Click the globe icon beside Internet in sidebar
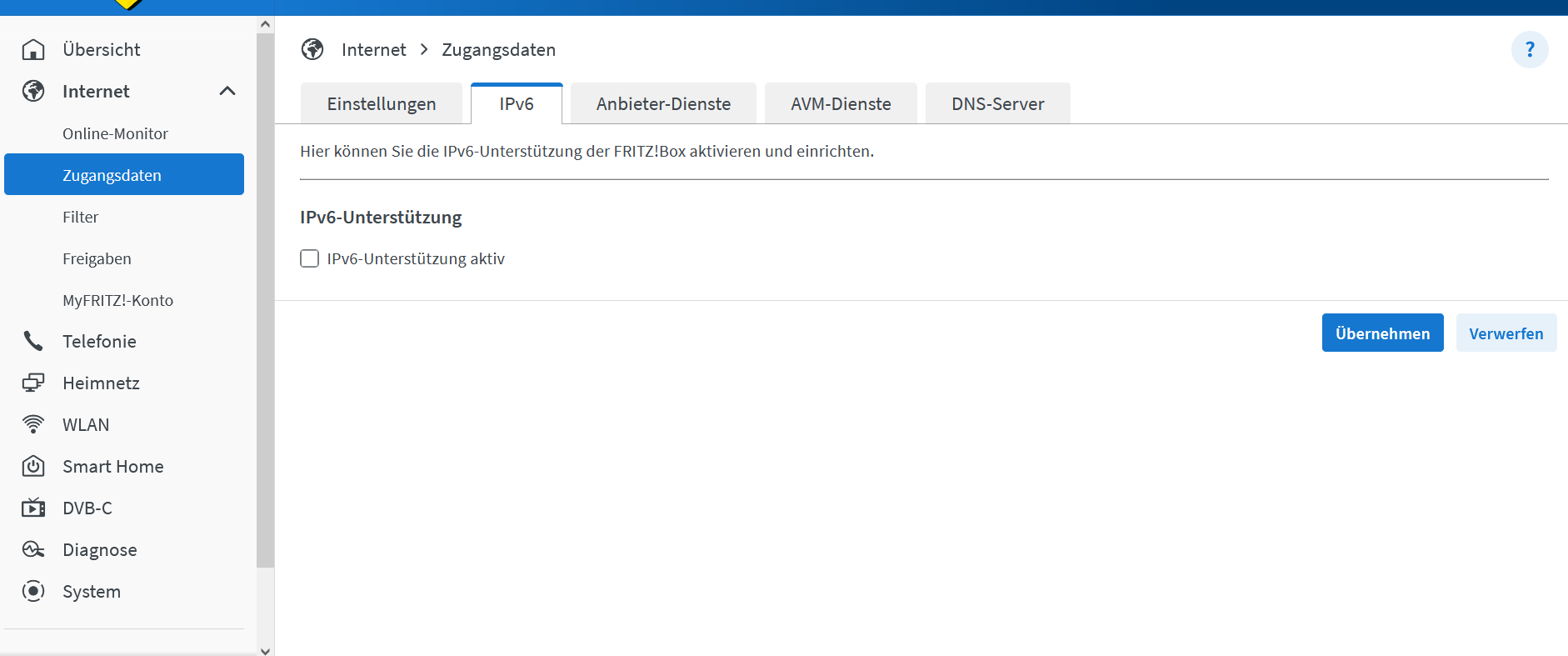 pos(33,92)
